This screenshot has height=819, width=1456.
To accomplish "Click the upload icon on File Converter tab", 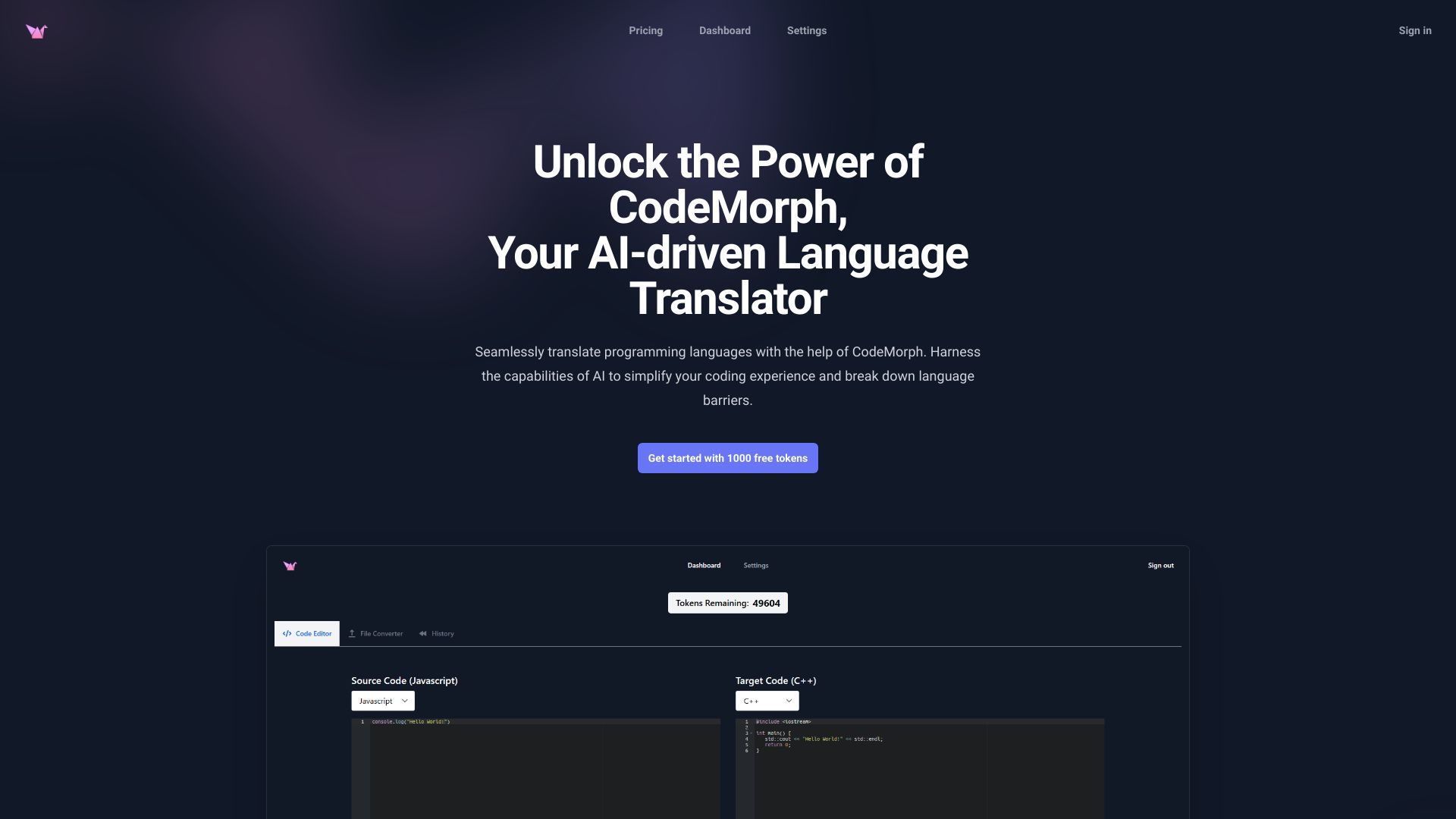I will [350, 633].
